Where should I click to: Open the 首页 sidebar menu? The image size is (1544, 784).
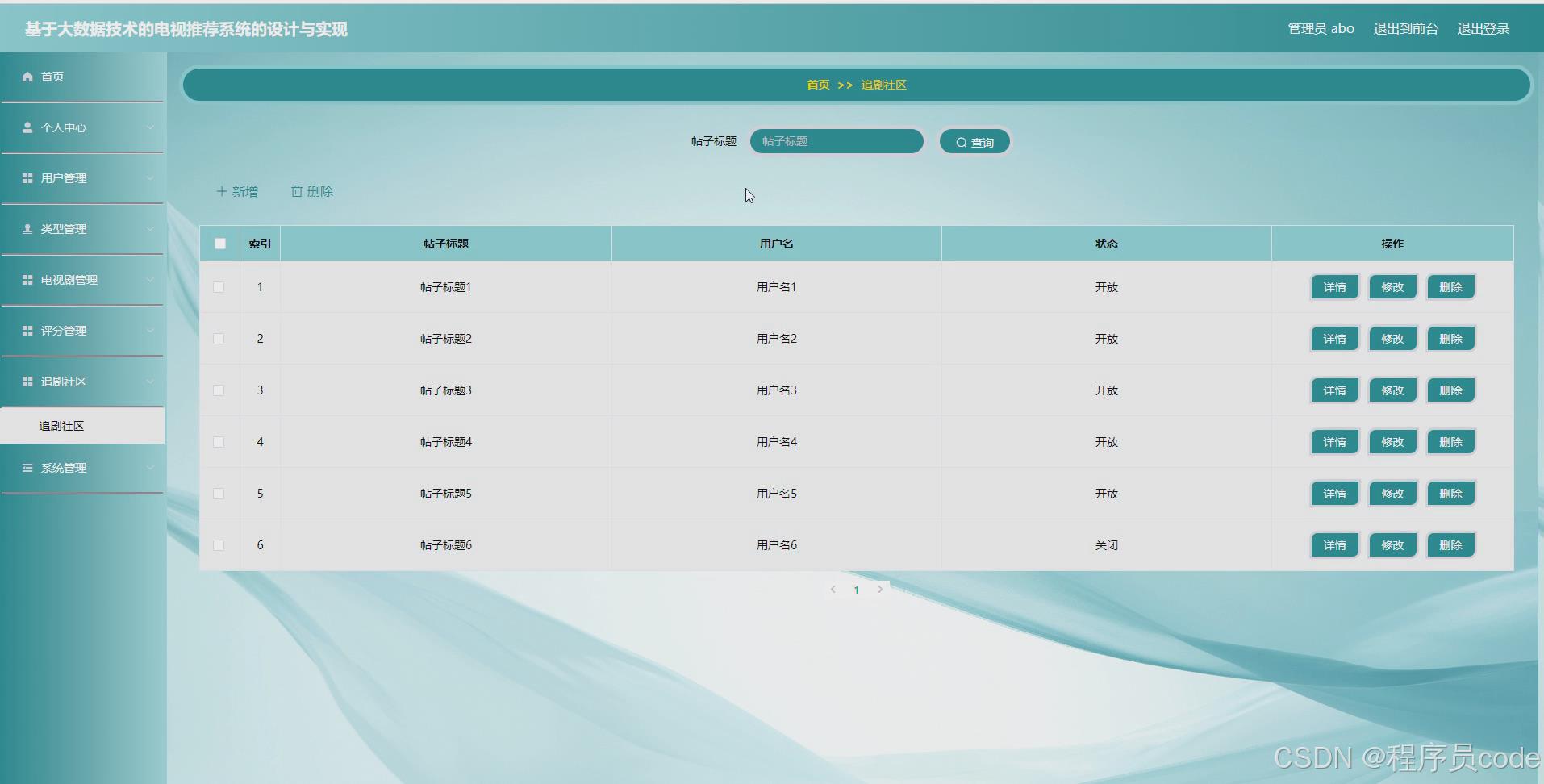(82, 77)
